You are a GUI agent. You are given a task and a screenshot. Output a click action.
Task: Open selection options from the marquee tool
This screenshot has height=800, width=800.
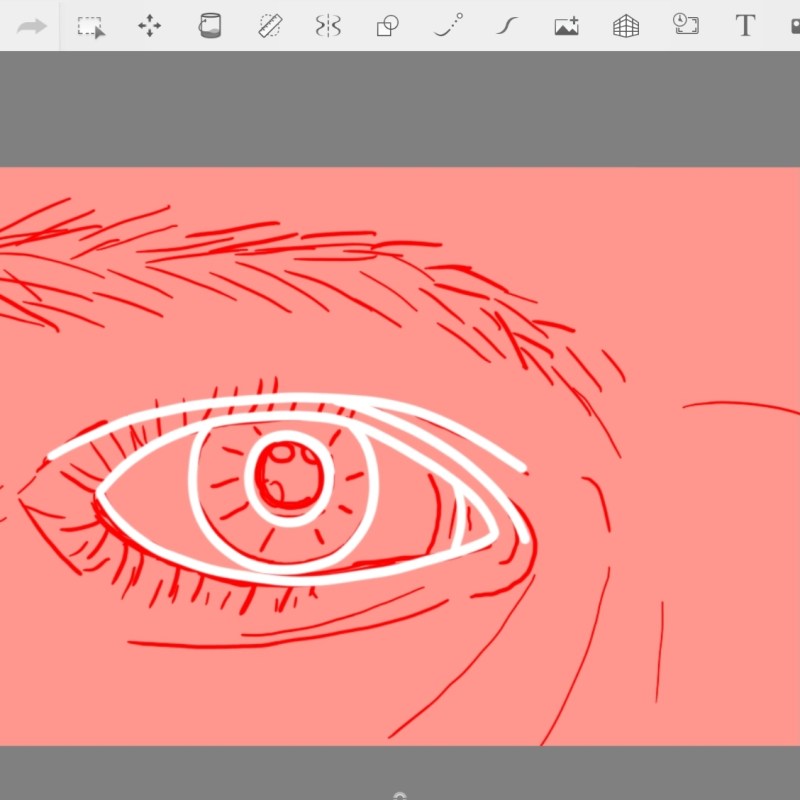coord(90,26)
